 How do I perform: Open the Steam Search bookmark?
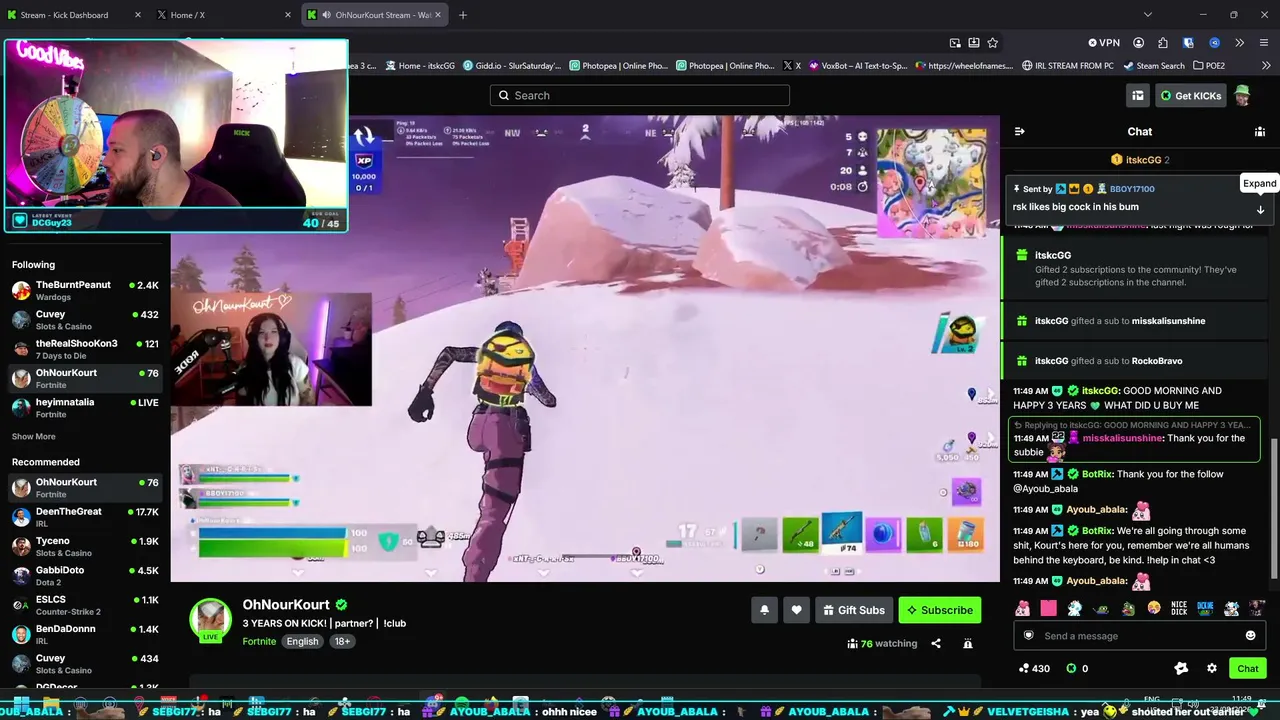point(1153,66)
